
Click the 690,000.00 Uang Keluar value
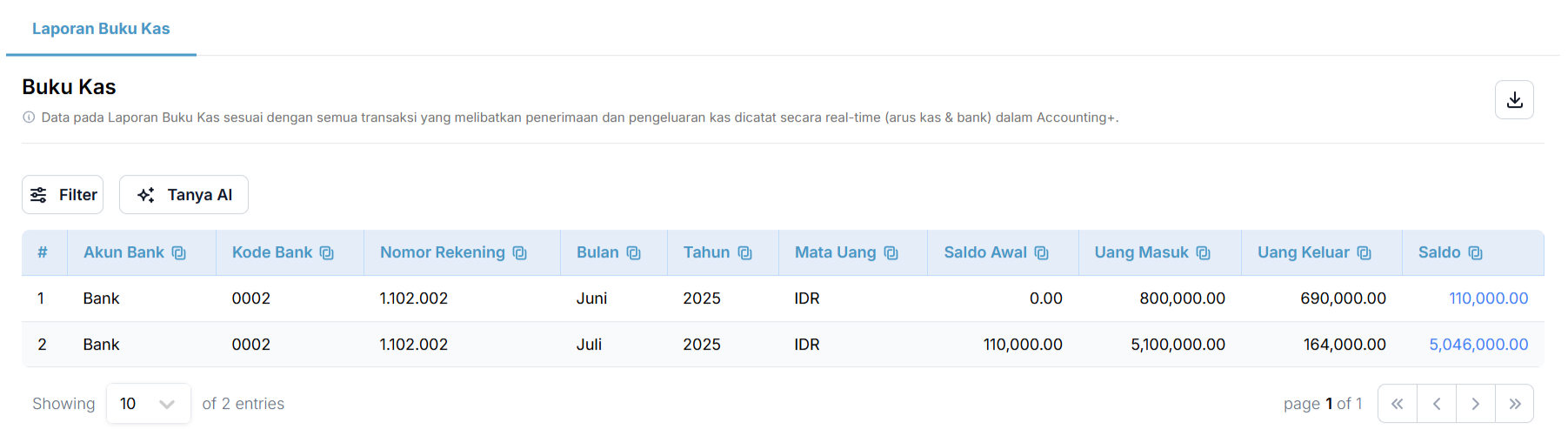[1343, 298]
